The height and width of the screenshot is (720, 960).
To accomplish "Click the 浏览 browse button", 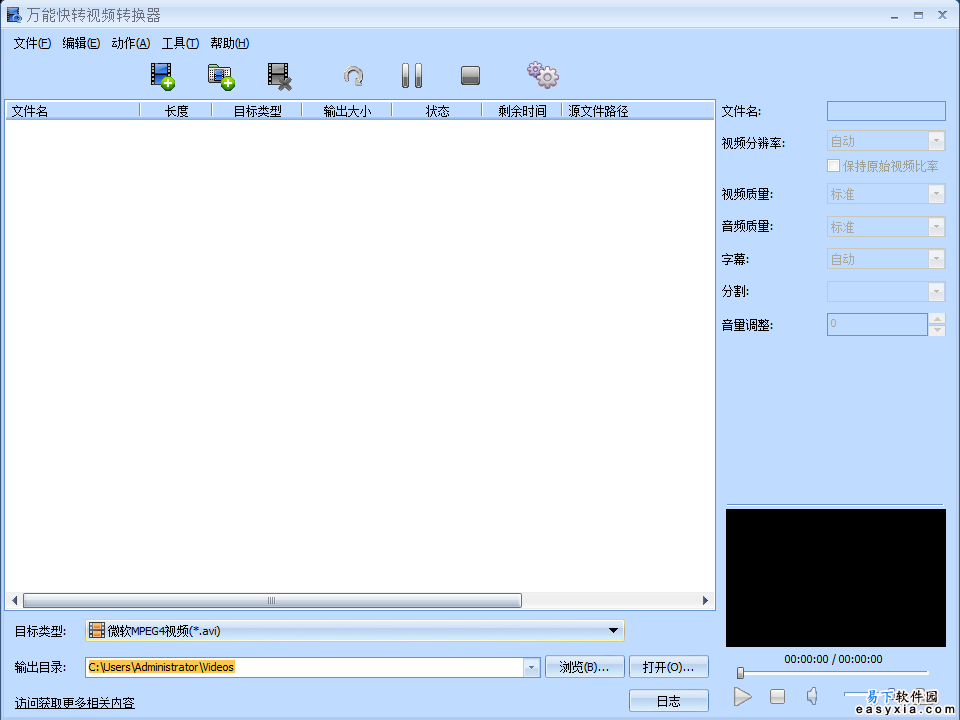I will pos(584,667).
